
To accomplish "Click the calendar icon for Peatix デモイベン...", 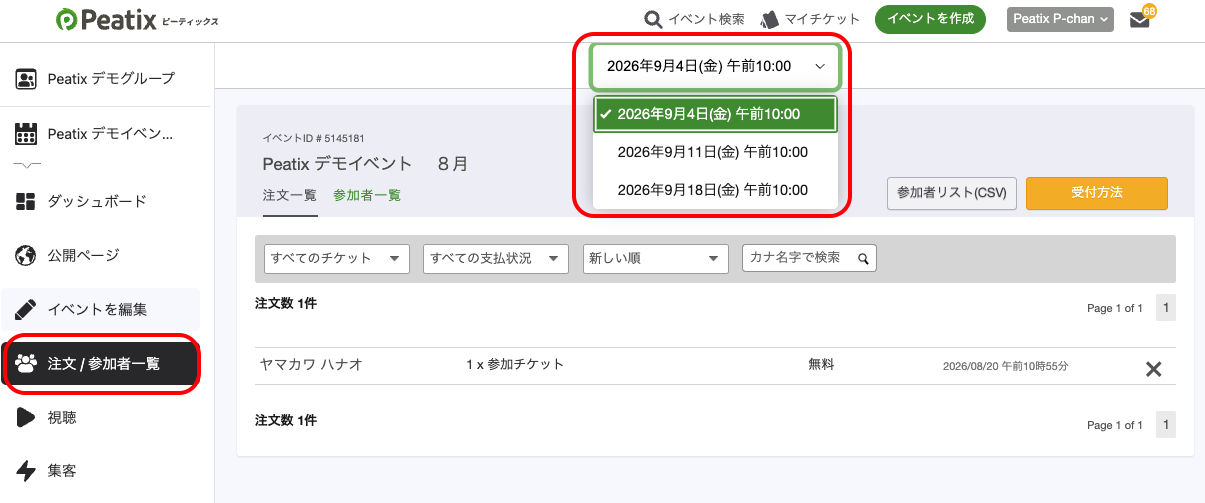I will tap(27, 133).
